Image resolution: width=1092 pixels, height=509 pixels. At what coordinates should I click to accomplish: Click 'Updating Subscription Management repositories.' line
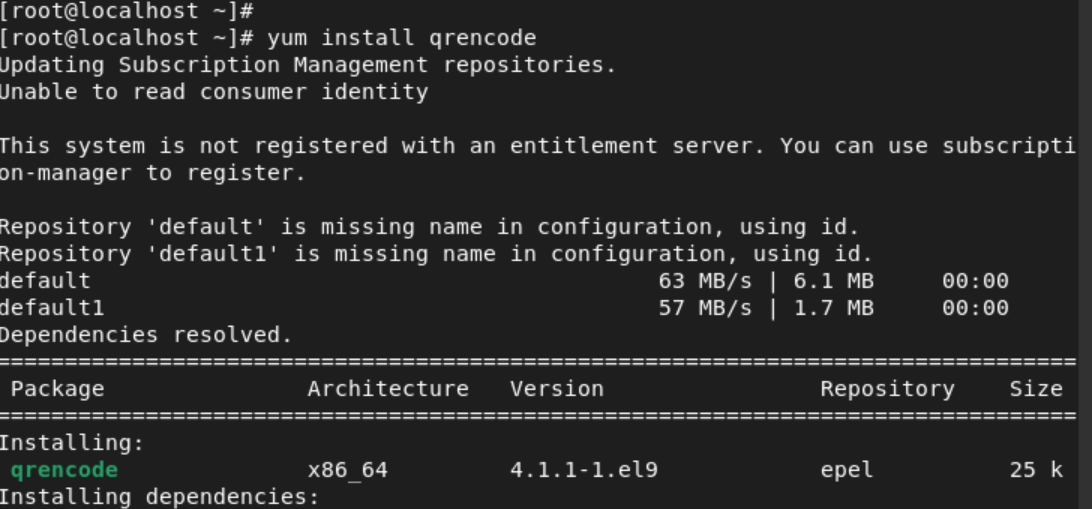(308, 65)
